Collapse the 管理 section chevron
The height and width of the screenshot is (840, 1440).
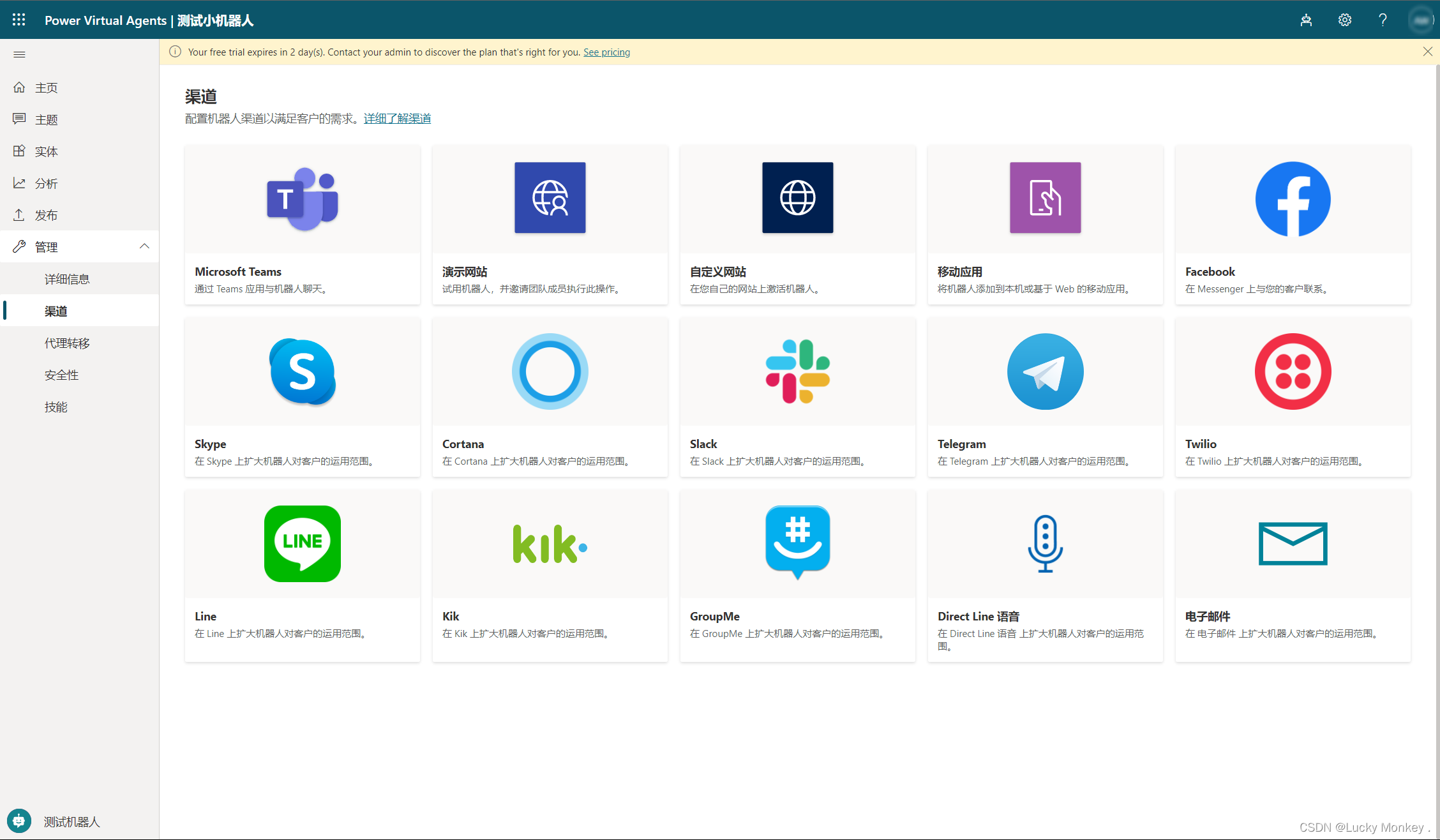[144, 246]
